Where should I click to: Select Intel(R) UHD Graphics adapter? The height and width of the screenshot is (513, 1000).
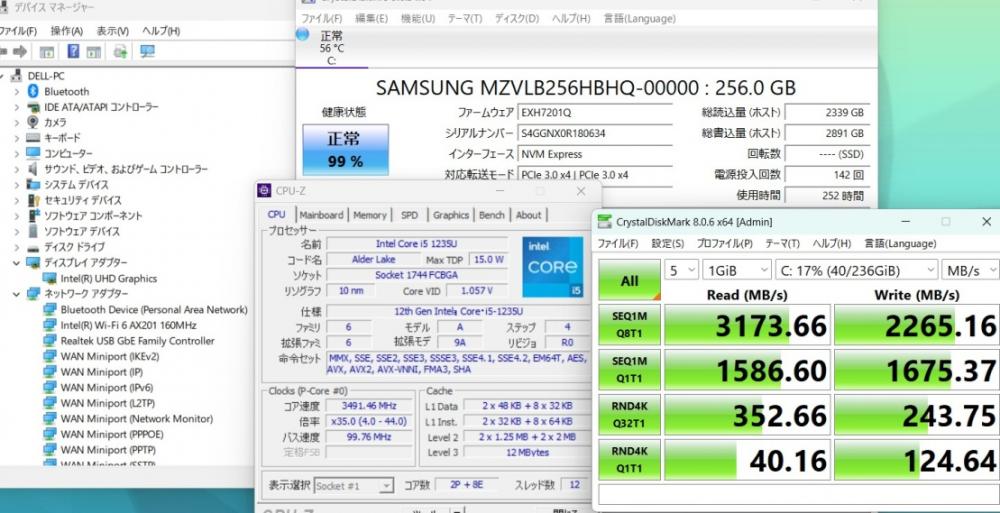click(108, 278)
